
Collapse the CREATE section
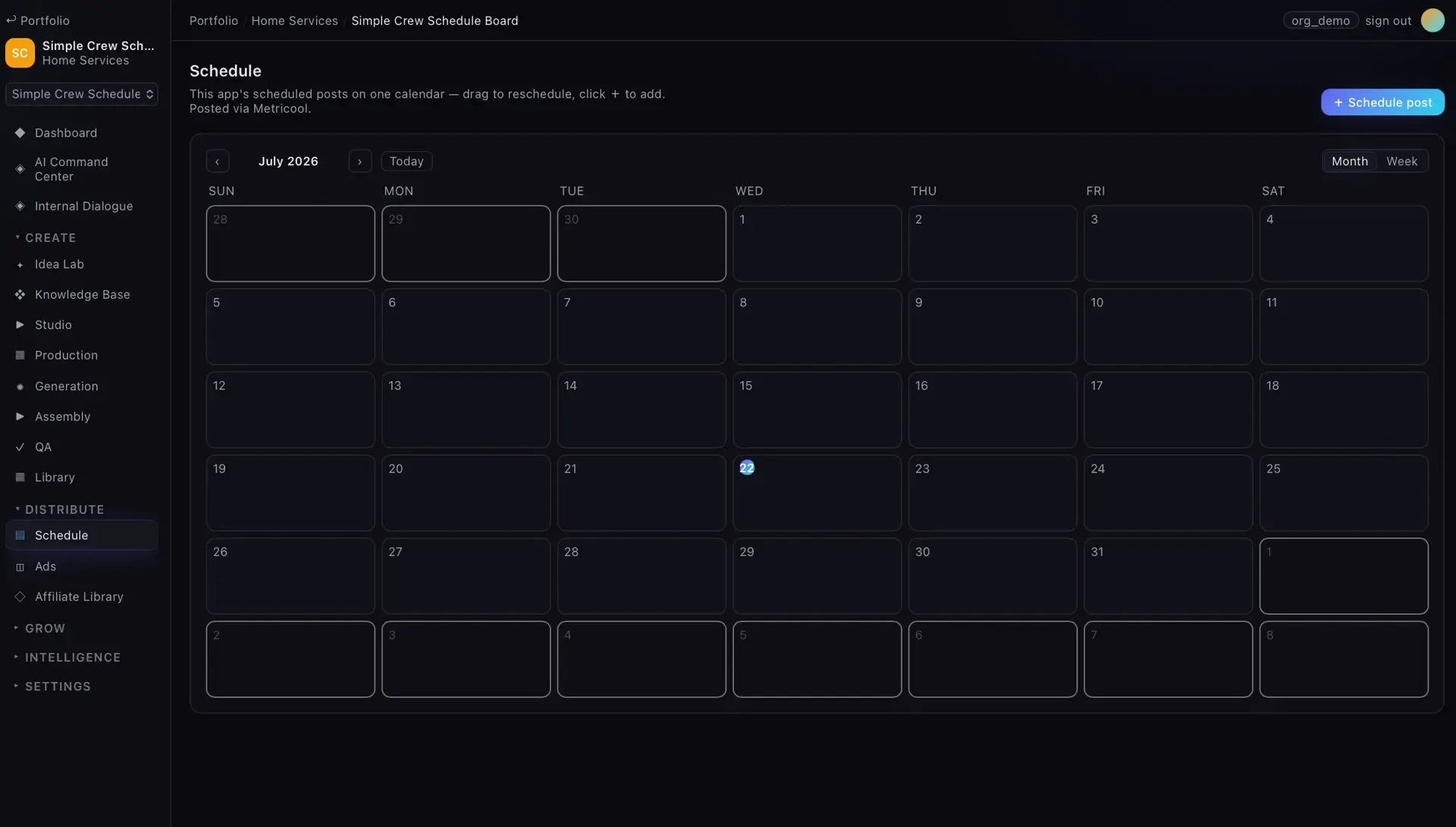point(45,238)
